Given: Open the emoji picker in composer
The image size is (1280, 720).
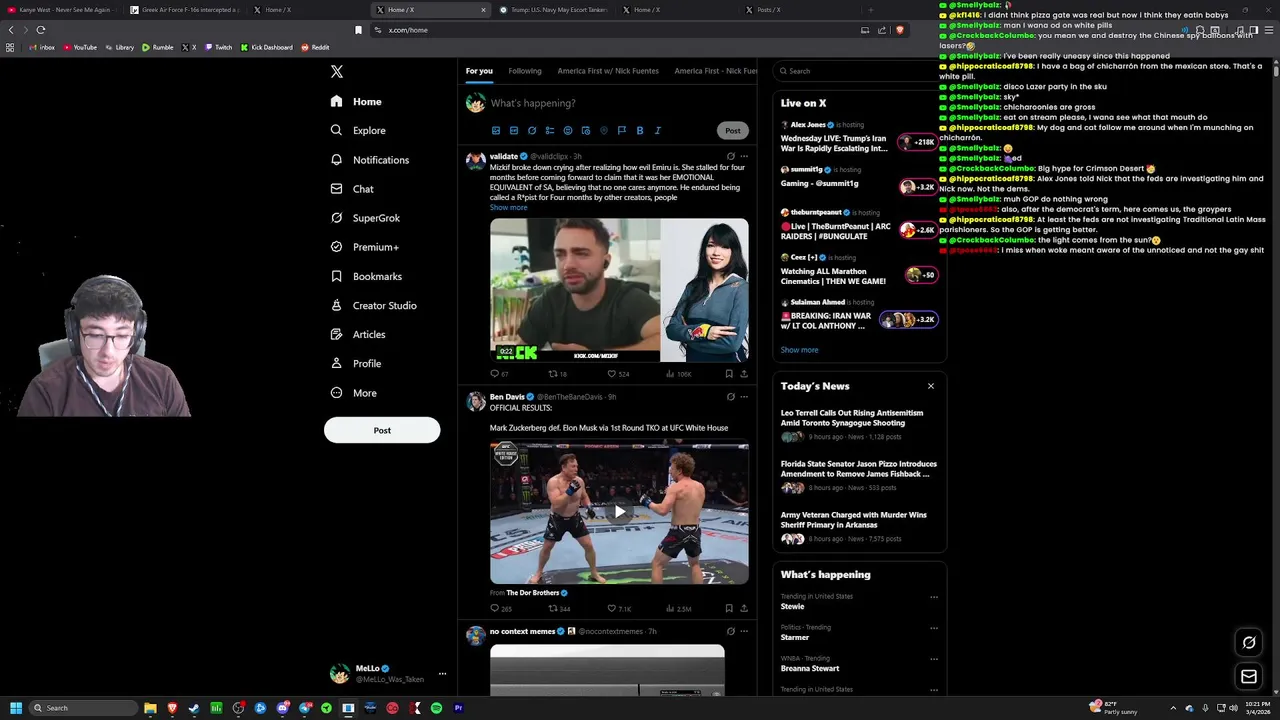Looking at the screenshot, I should tap(568, 130).
